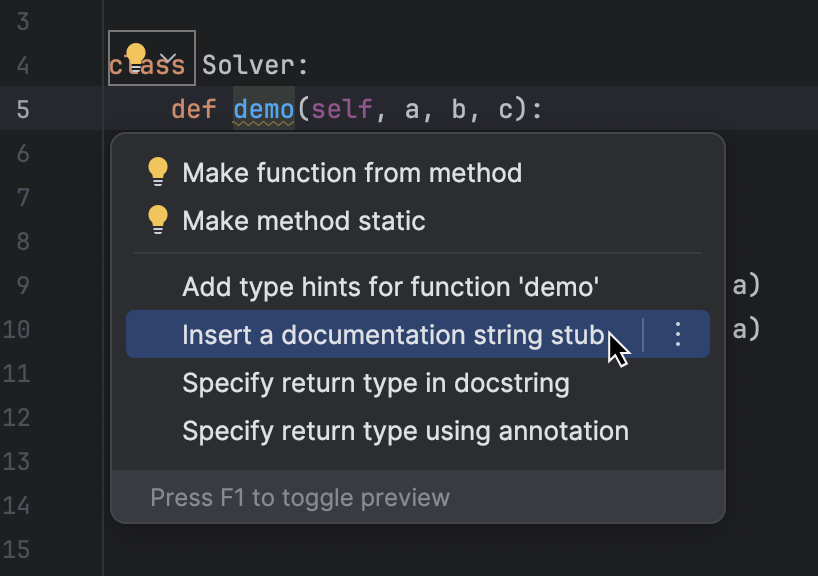Viewport: 818px width, 576px height.
Task: Choose 'Specify return type in docstring'
Action: pos(375,383)
